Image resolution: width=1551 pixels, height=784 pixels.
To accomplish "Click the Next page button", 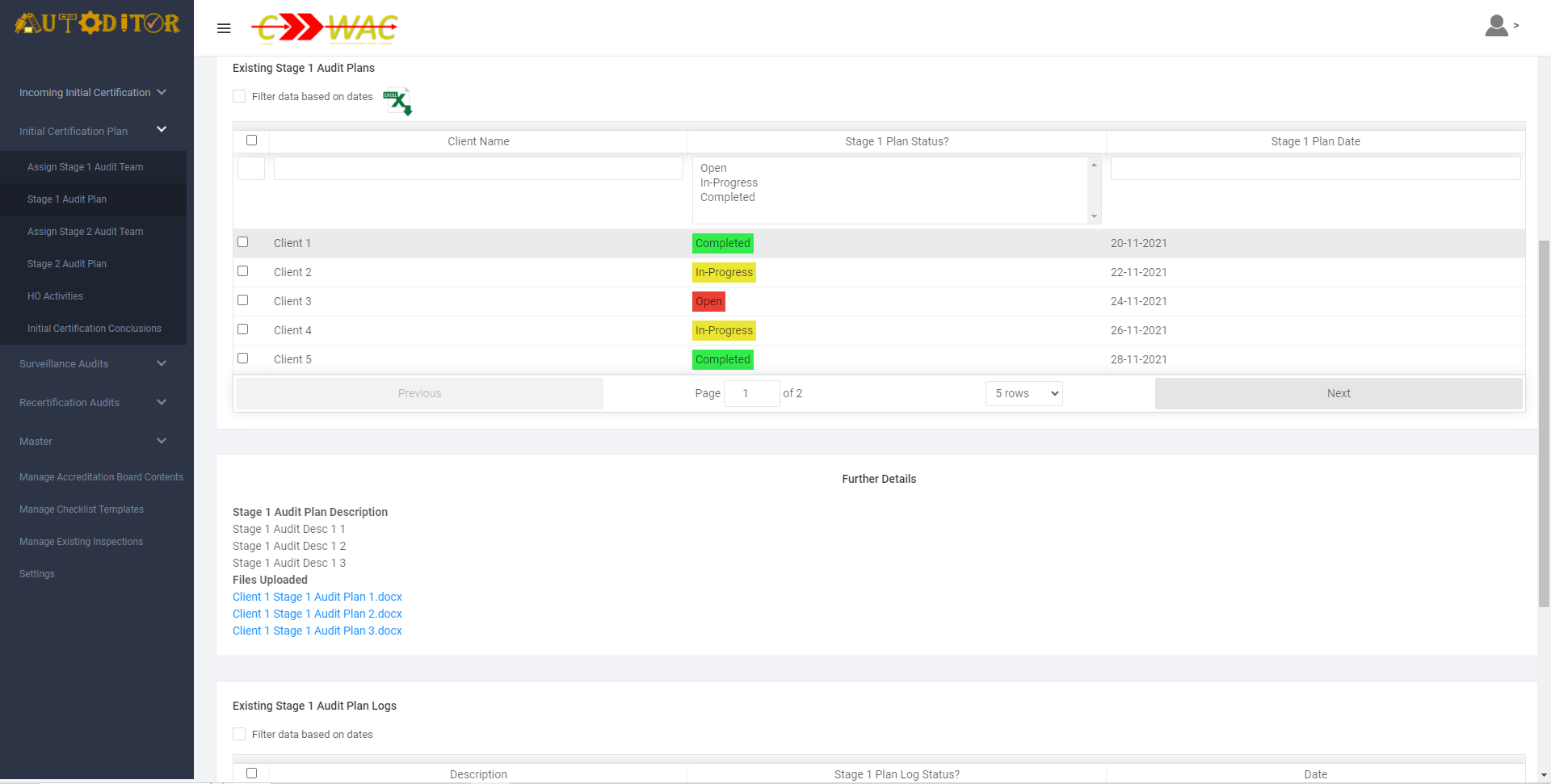I will [x=1339, y=393].
